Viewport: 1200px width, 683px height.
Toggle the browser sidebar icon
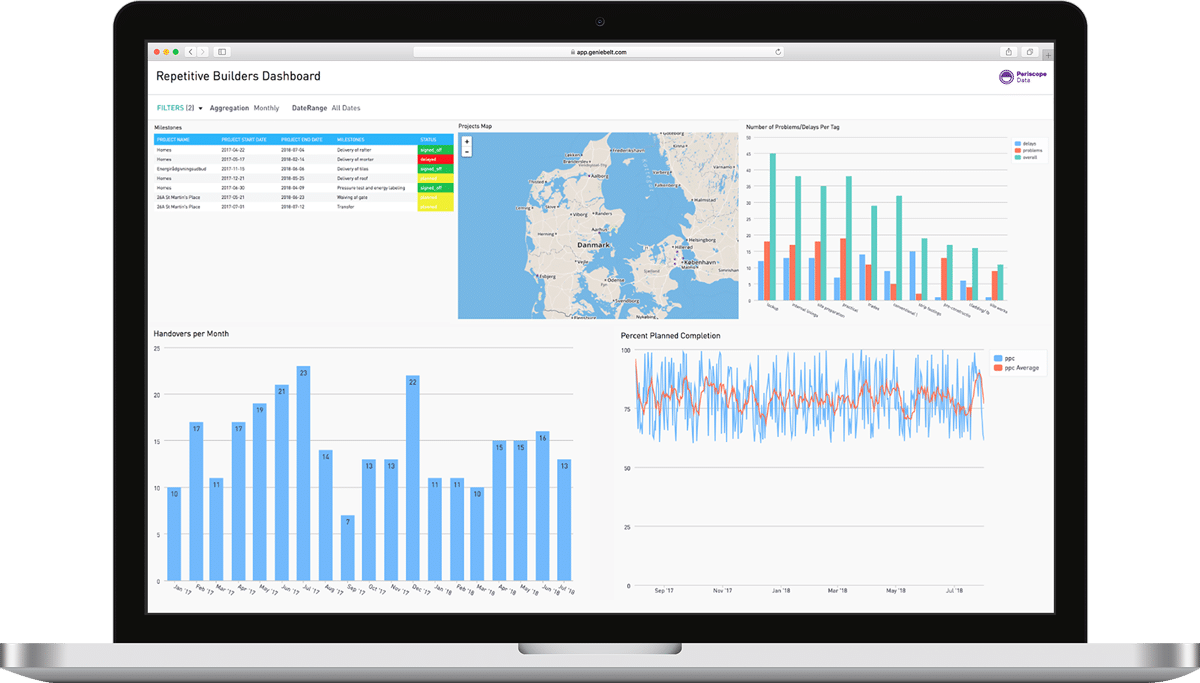point(223,51)
